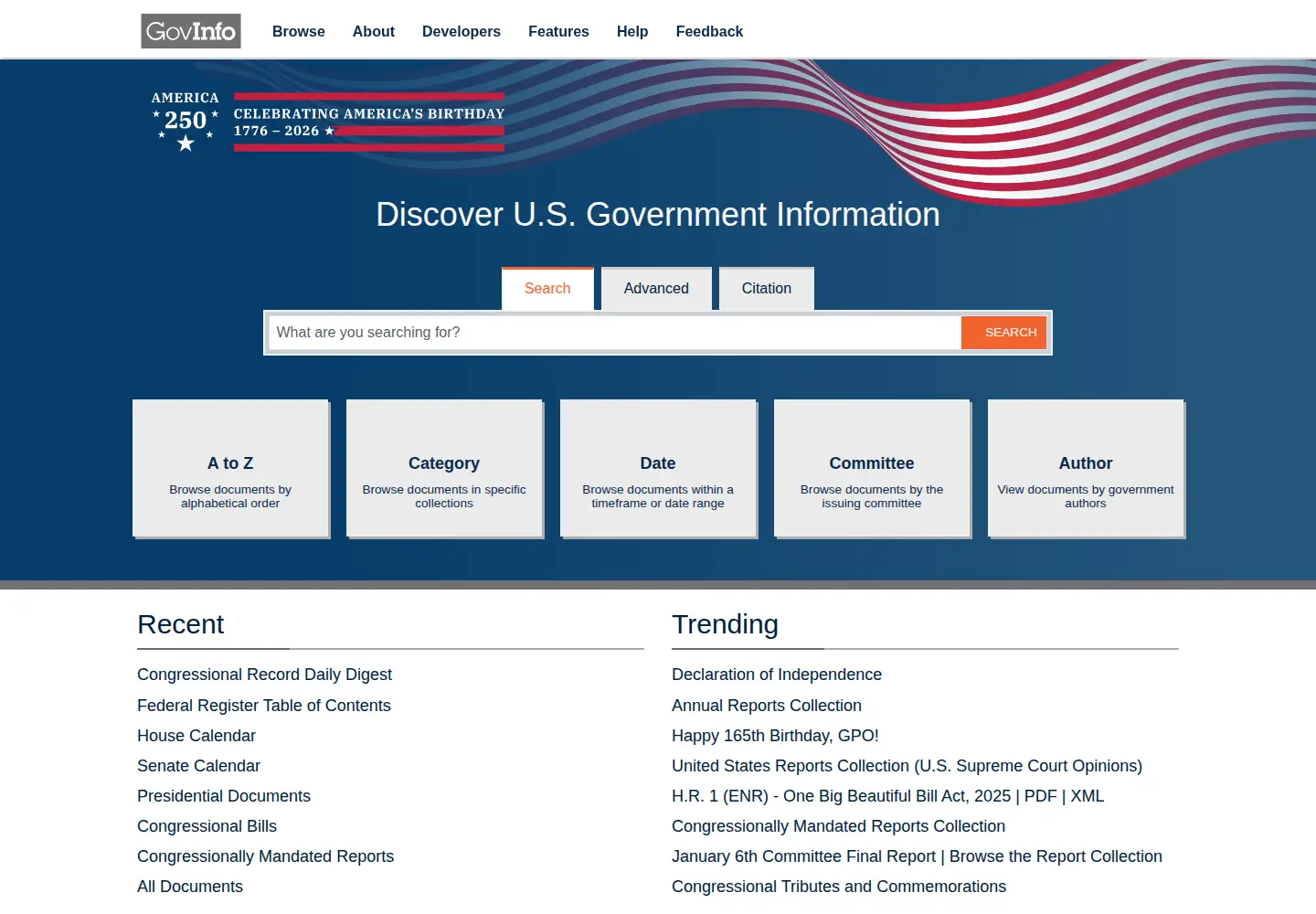Screen dimensions: 1316x914
Task: Open Congressionally Mandated Reports link under Recent
Action: point(265,856)
